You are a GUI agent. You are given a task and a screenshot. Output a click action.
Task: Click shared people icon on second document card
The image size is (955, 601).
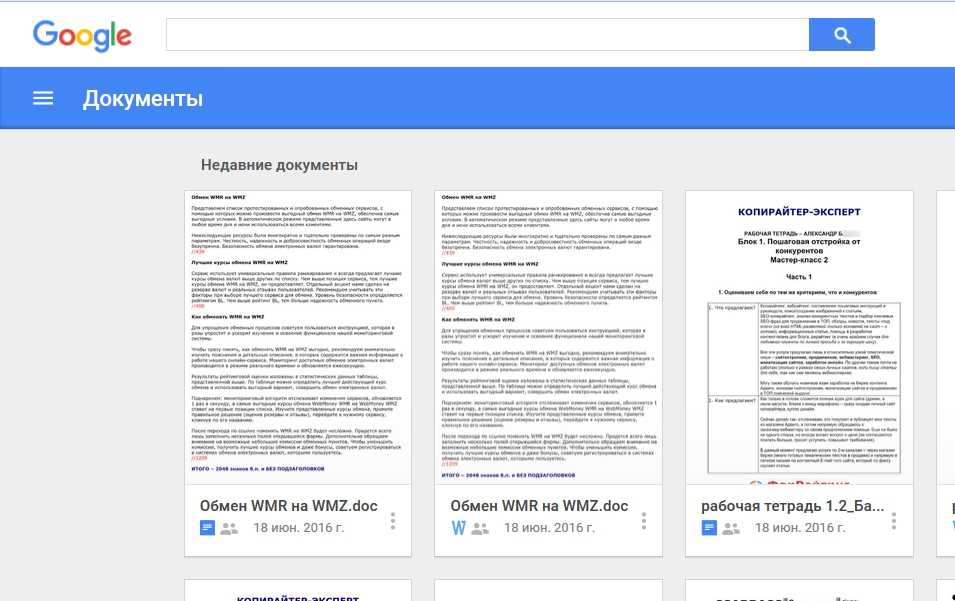(x=480, y=528)
